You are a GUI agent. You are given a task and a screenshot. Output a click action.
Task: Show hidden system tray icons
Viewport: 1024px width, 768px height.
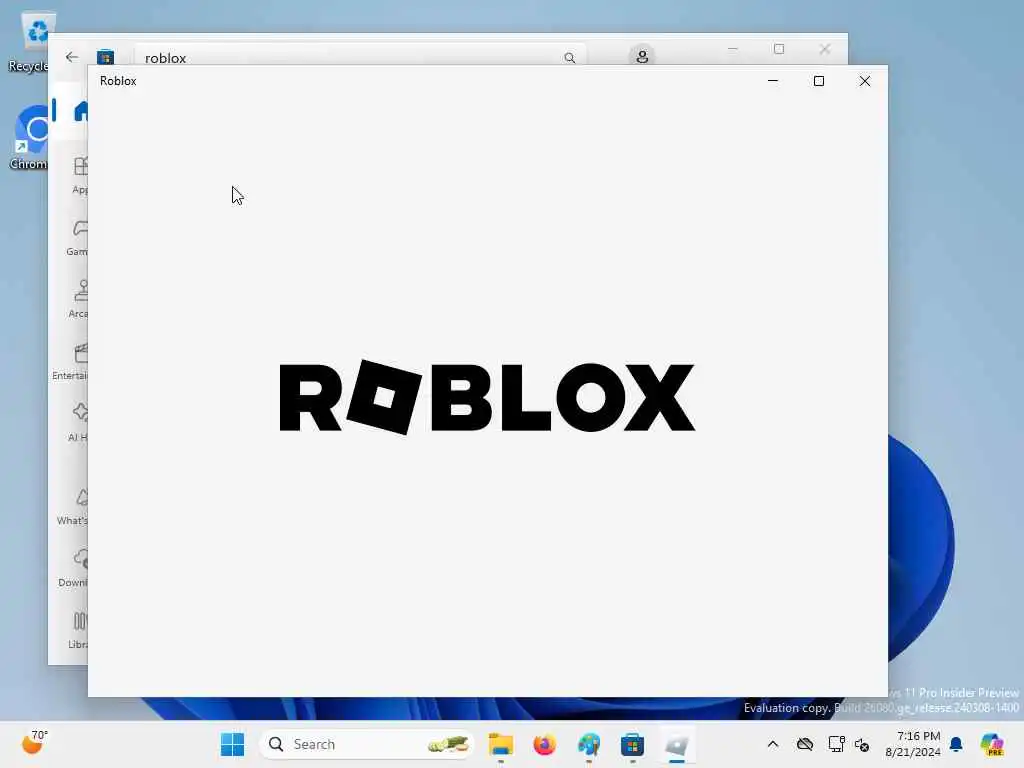coord(773,744)
